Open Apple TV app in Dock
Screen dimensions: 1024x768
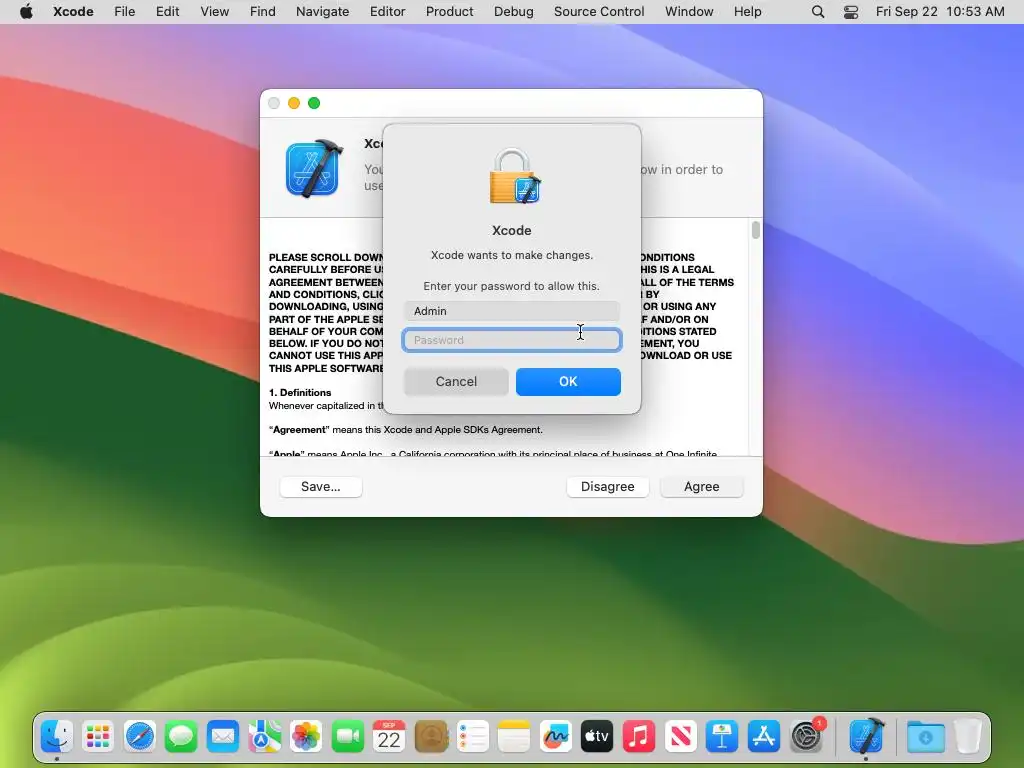coord(597,737)
